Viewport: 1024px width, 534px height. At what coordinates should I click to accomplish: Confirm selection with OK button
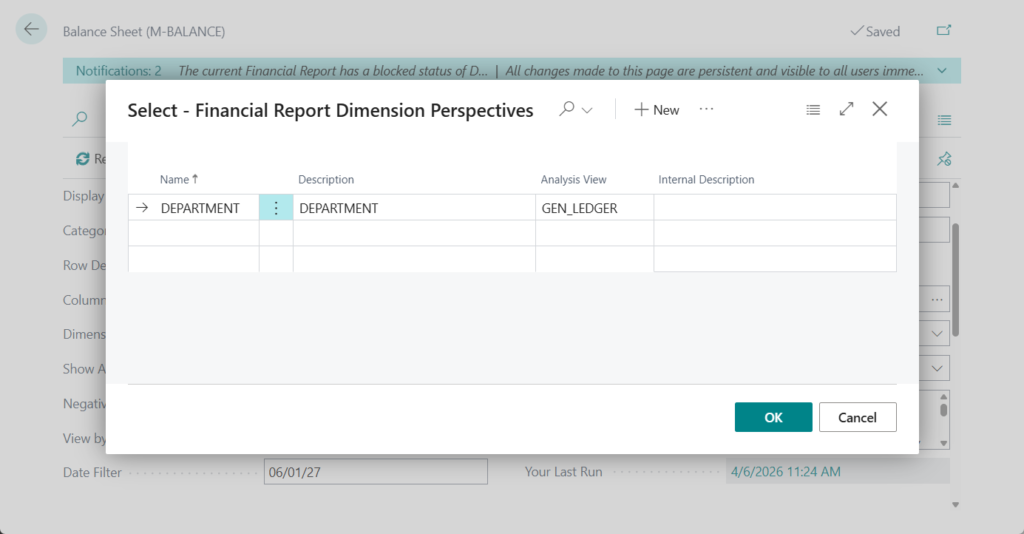[x=773, y=417]
